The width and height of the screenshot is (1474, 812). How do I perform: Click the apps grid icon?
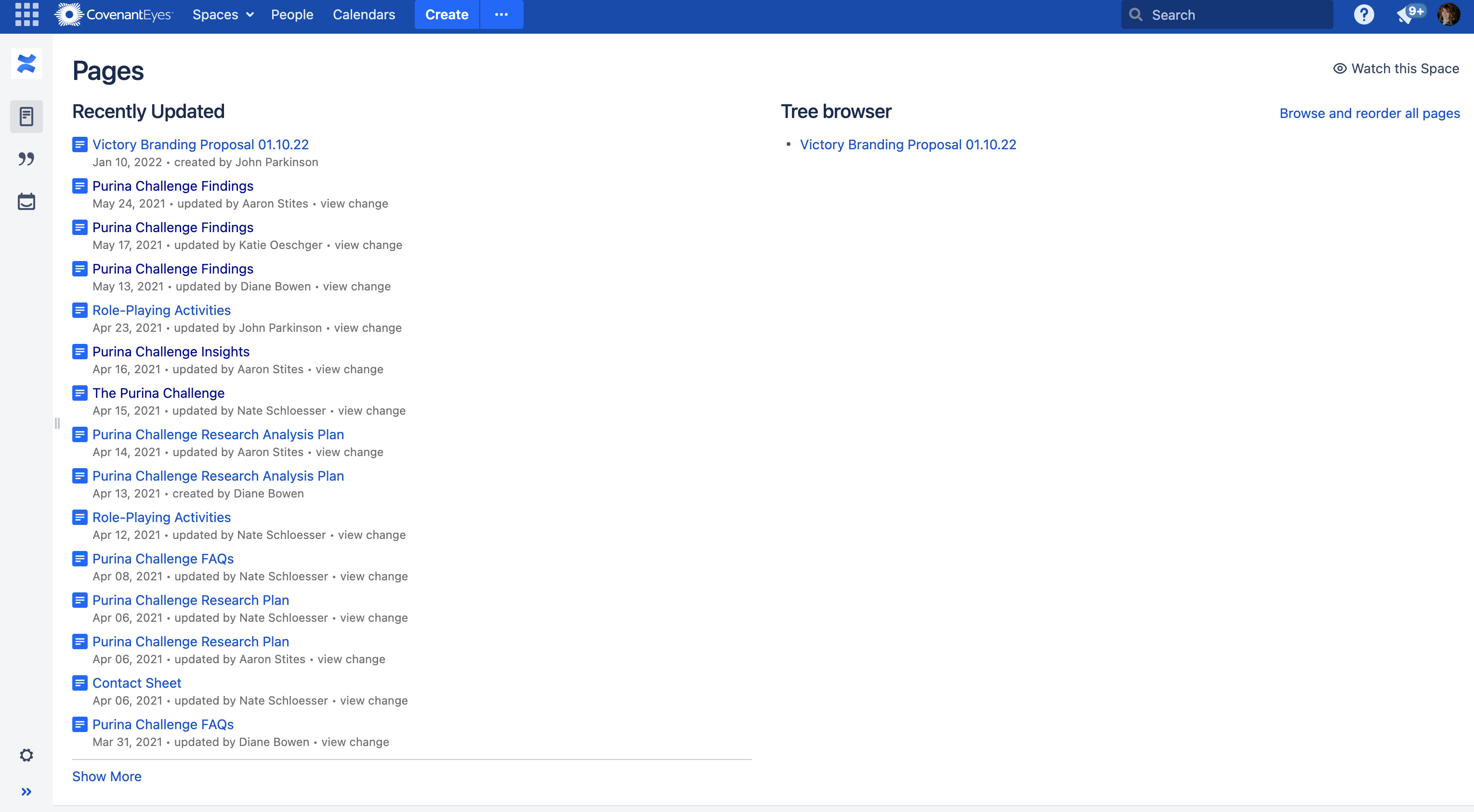(x=26, y=14)
